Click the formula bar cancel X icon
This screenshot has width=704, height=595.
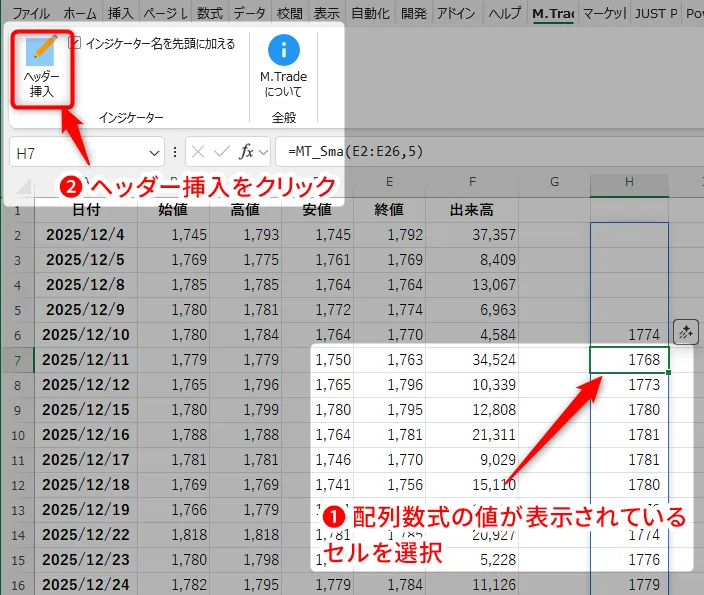[x=198, y=152]
